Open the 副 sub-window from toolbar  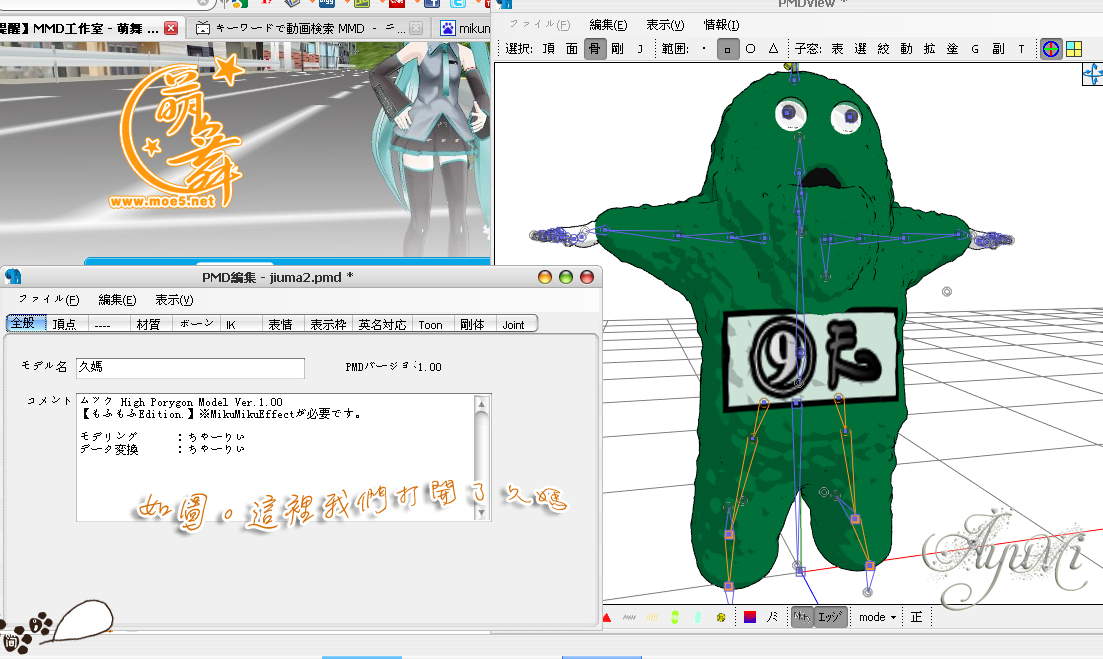[x=998, y=49]
